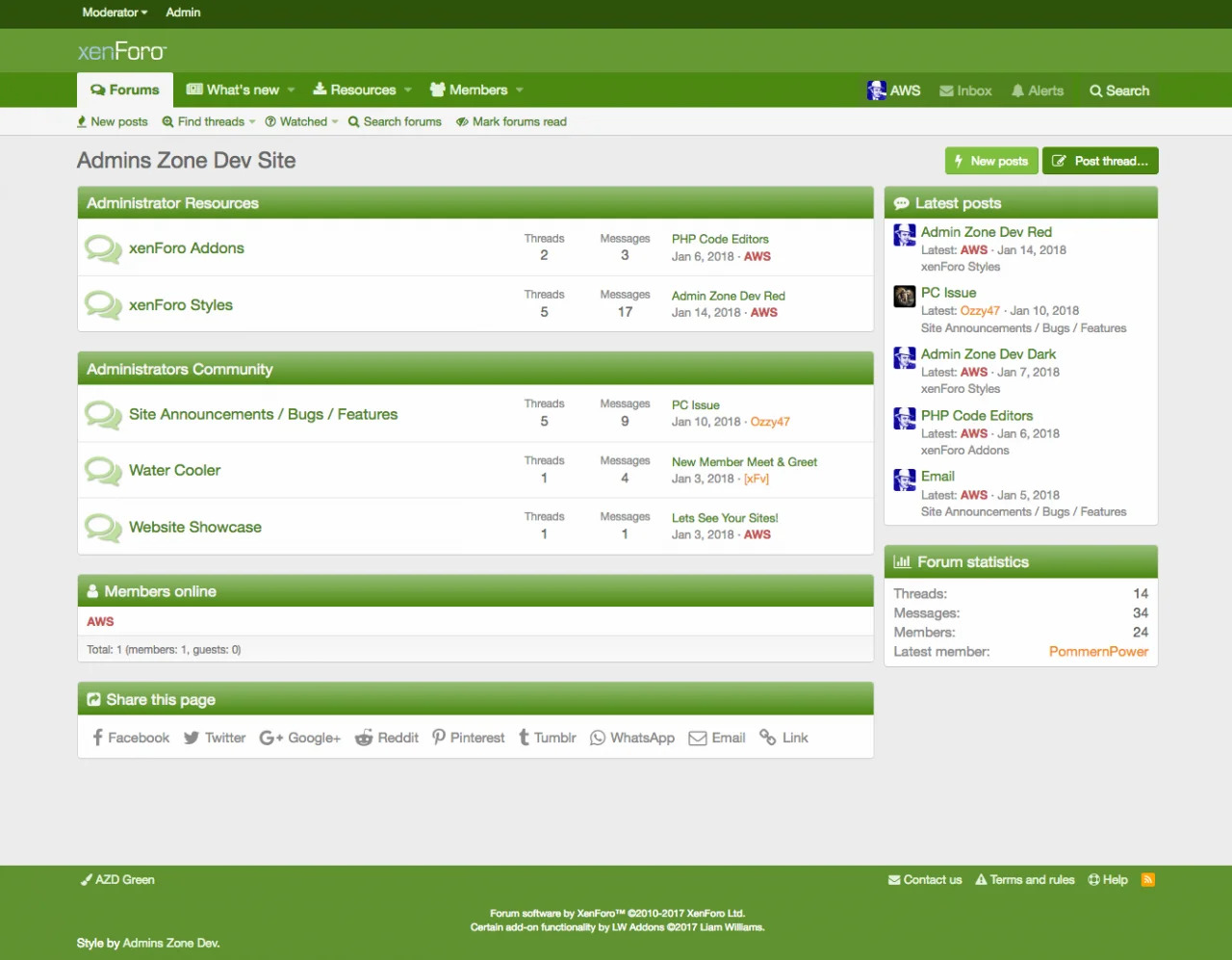Open the Alerts bell in navigation bar
Image resolution: width=1232 pixels, height=960 pixels.
point(1038,91)
